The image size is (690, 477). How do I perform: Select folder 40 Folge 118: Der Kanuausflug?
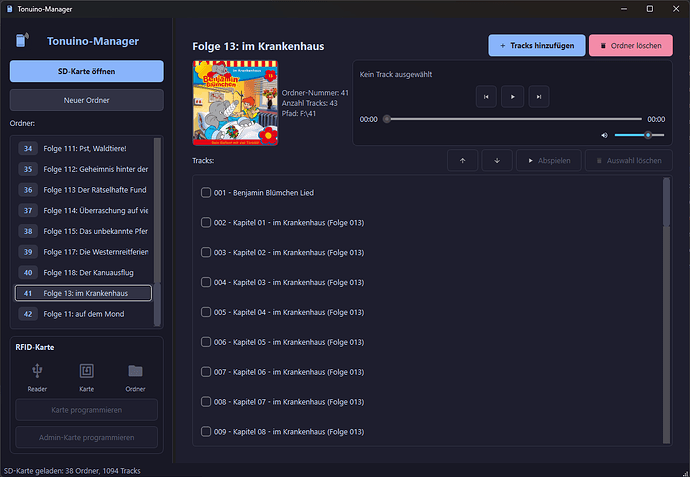tap(83, 273)
